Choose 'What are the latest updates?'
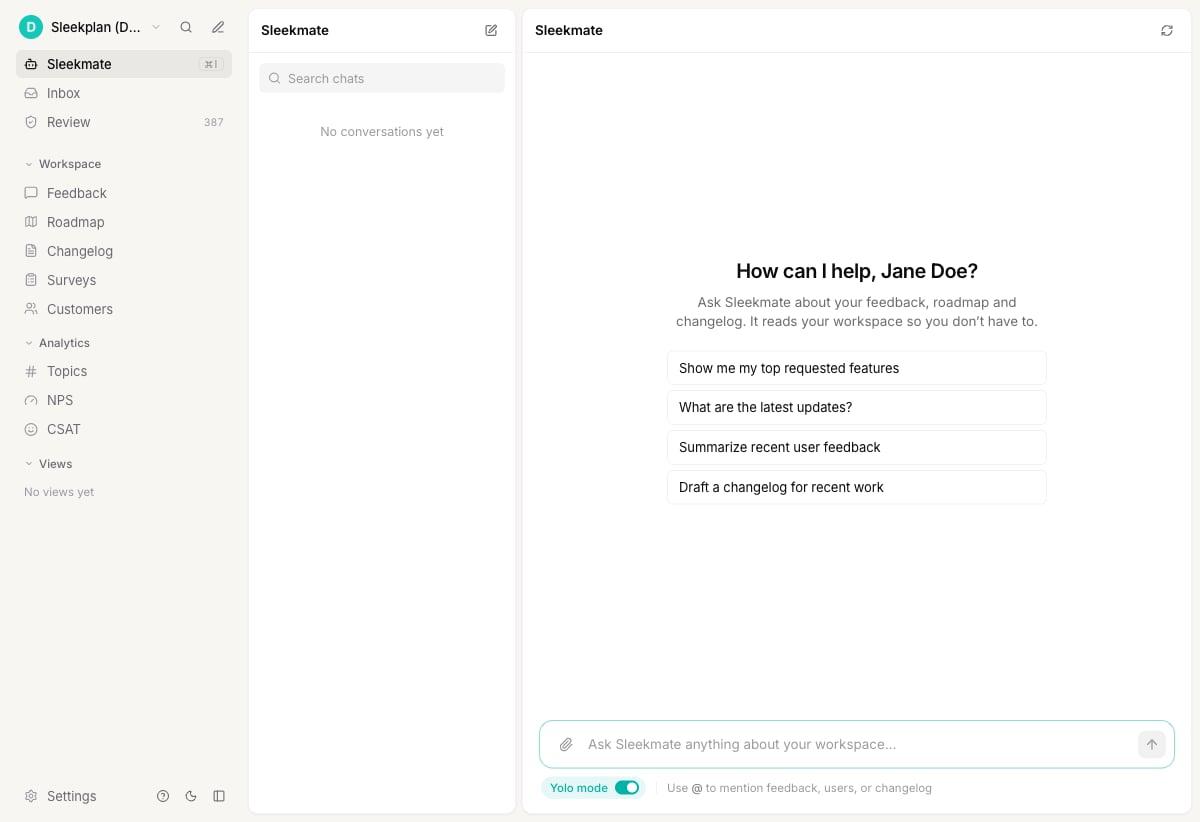Screen dimensions: 1200x822 point(857,407)
